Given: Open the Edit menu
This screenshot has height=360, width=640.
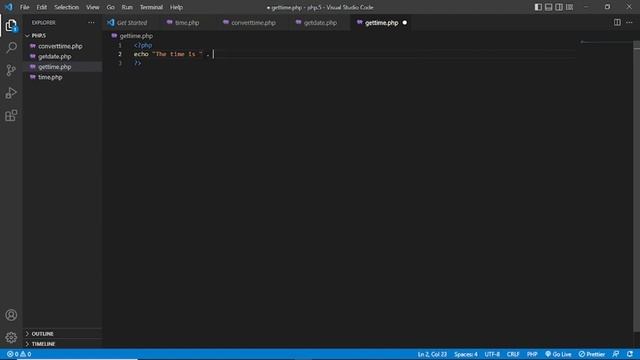Looking at the screenshot, I should 41,7.
